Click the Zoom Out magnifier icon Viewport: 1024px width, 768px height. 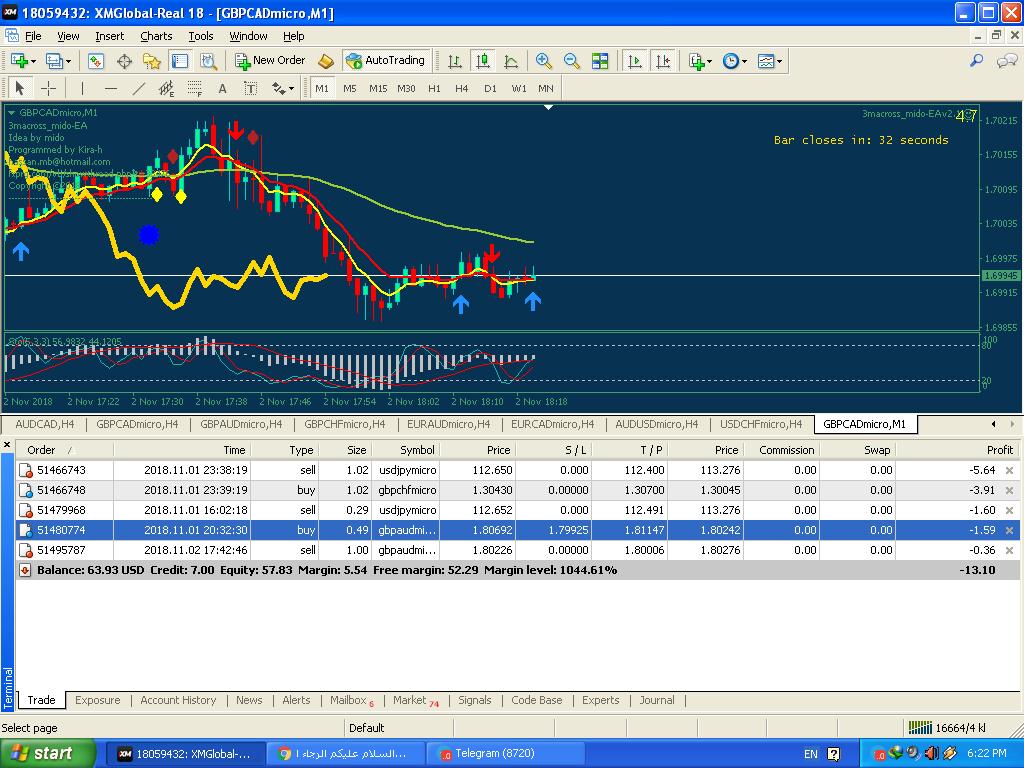[572, 61]
